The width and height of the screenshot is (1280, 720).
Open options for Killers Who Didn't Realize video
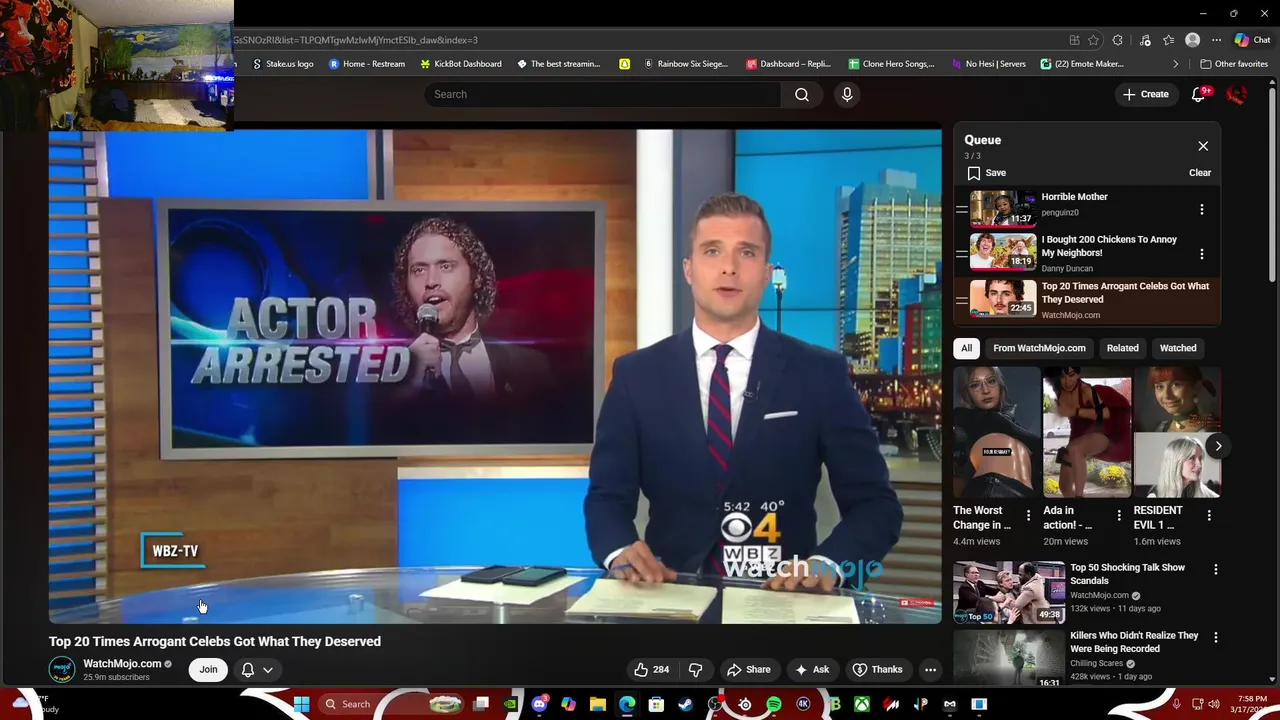point(1216,637)
